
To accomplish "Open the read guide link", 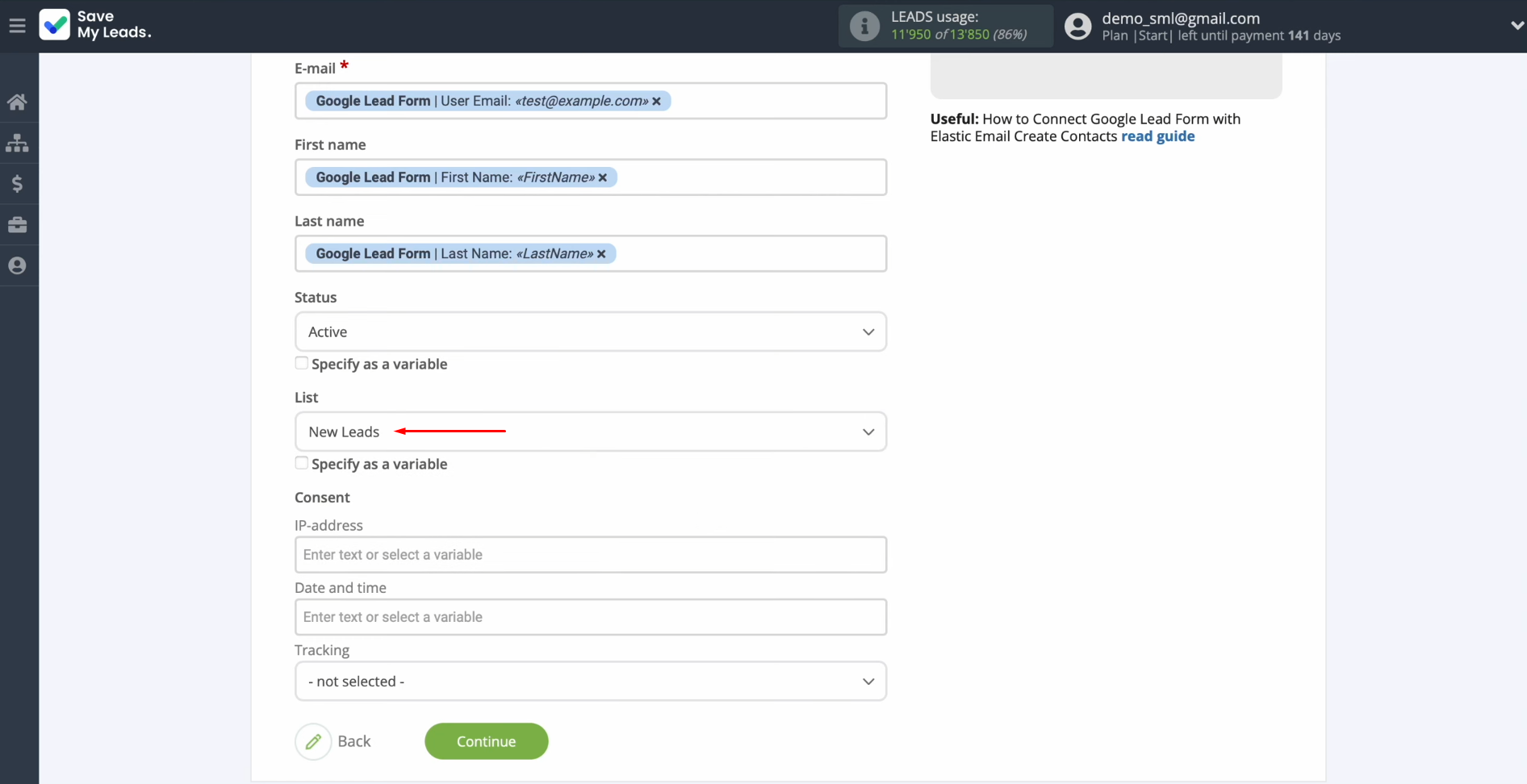I will [1158, 136].
